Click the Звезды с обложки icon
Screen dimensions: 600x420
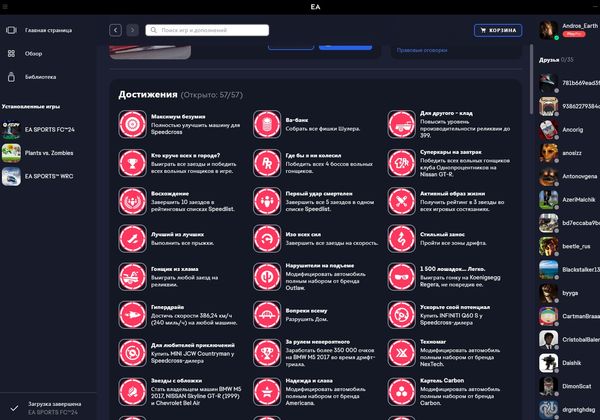click(132, 392)
